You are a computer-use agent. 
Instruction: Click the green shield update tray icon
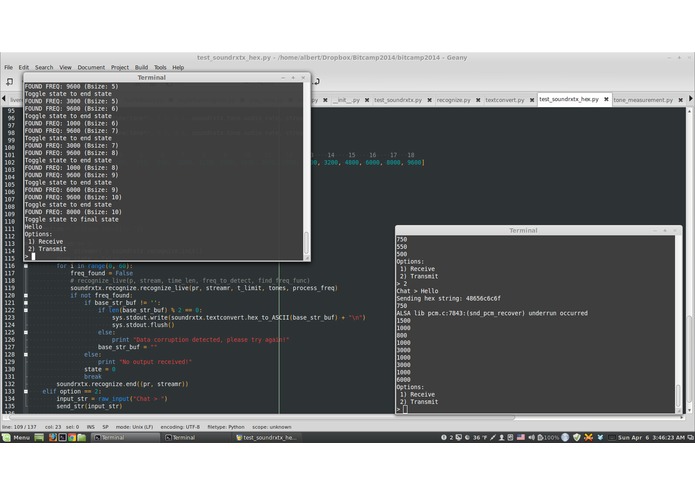[577, 437]
